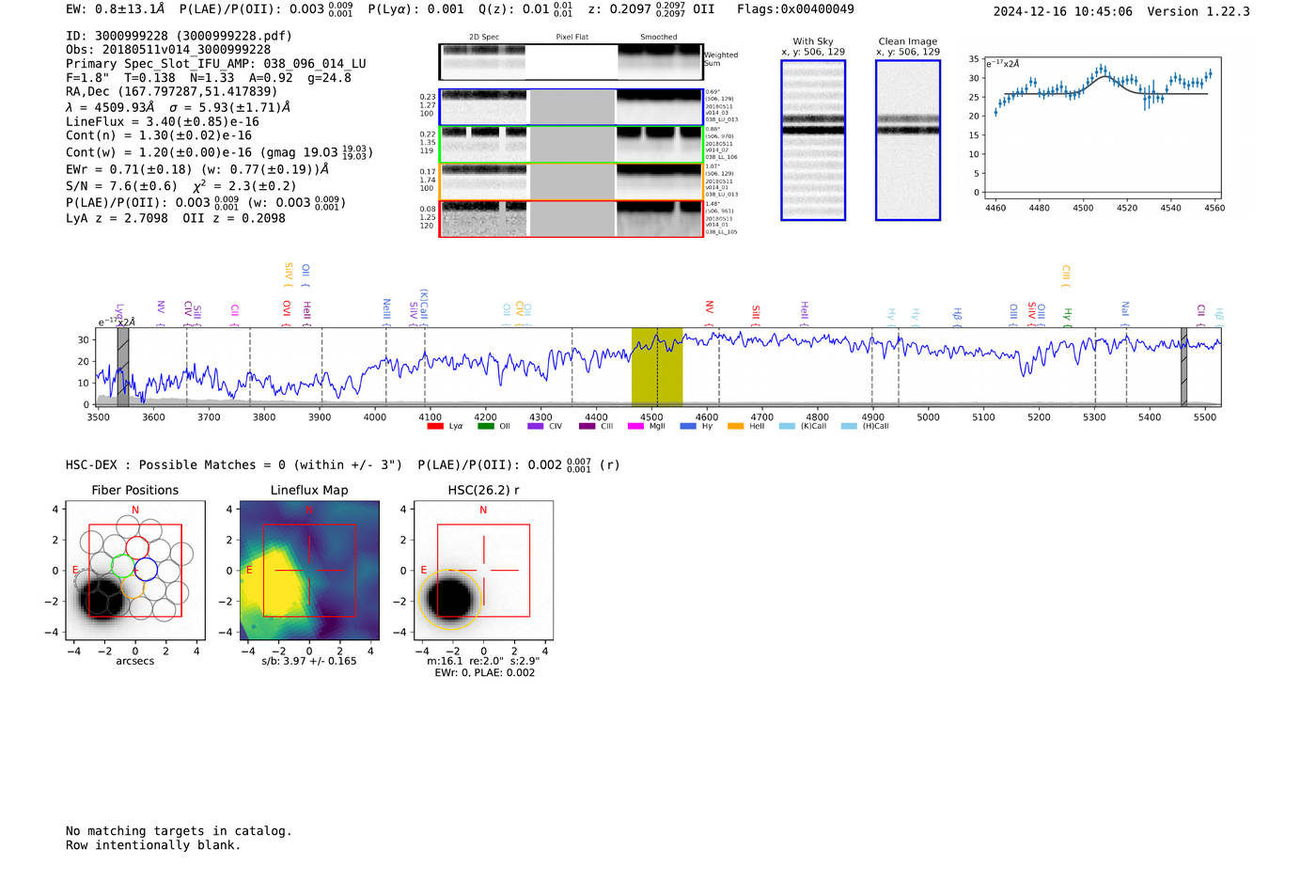The width and height of the screenshot is (1316, 896).
Task: Select the orange-bordered 2D spectrum row
Action: [x=572, y=181]
